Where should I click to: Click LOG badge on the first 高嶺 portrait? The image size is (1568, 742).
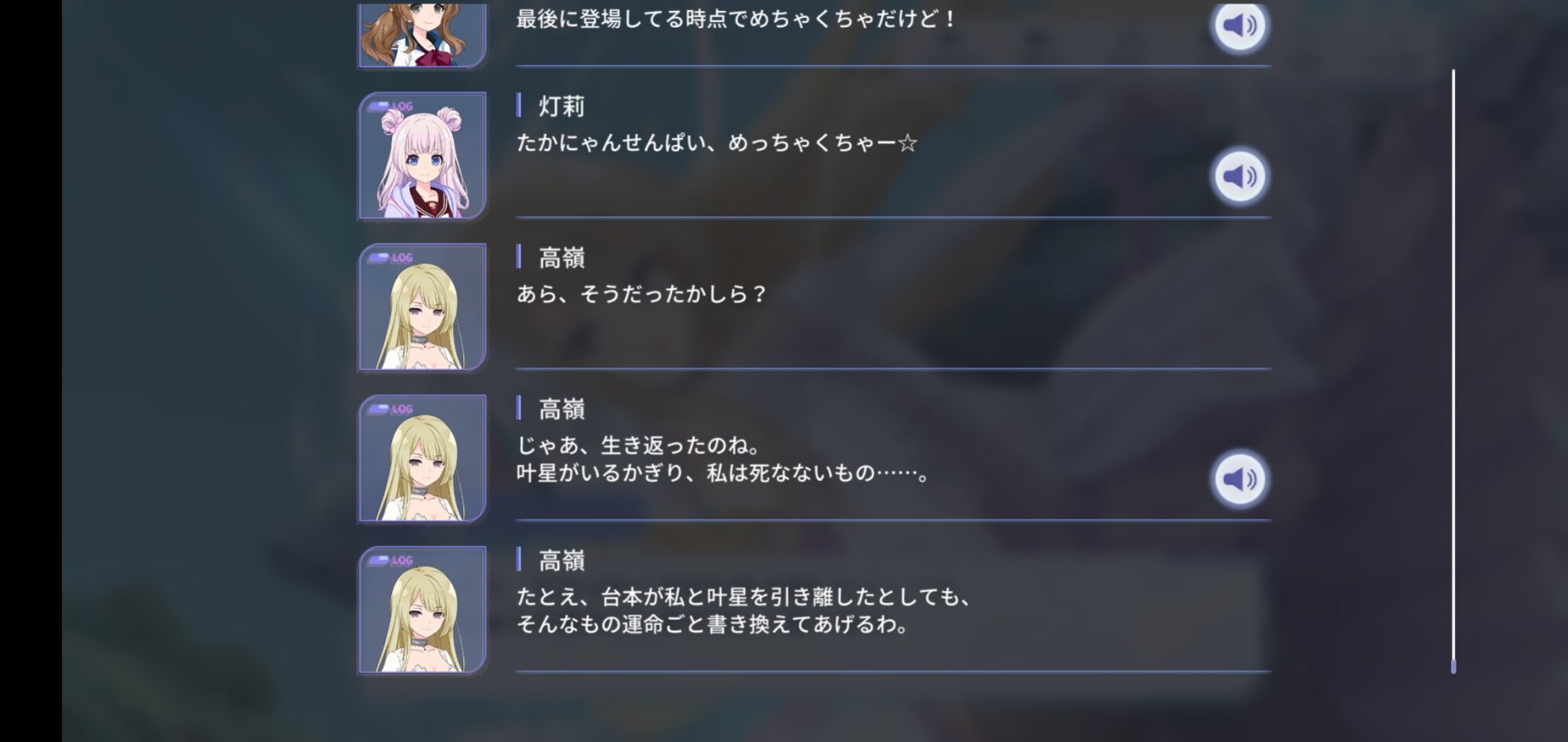390,258
